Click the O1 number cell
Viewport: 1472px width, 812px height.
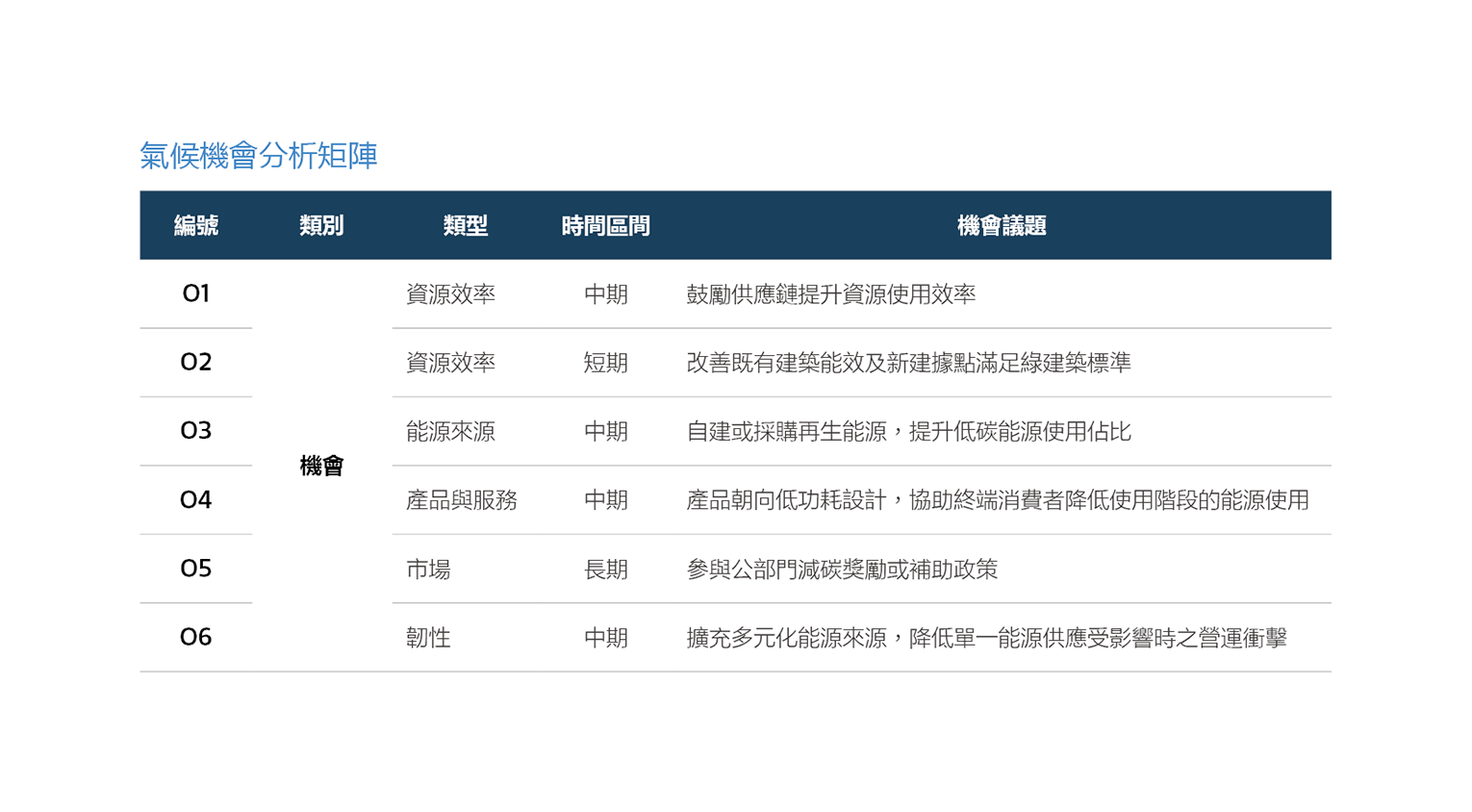tap(196, 293)
